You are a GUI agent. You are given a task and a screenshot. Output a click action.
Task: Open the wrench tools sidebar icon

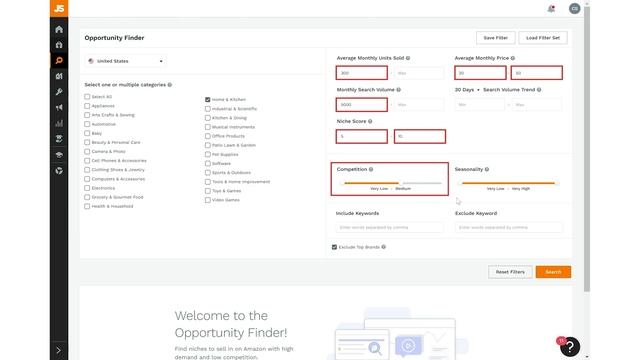59,92
